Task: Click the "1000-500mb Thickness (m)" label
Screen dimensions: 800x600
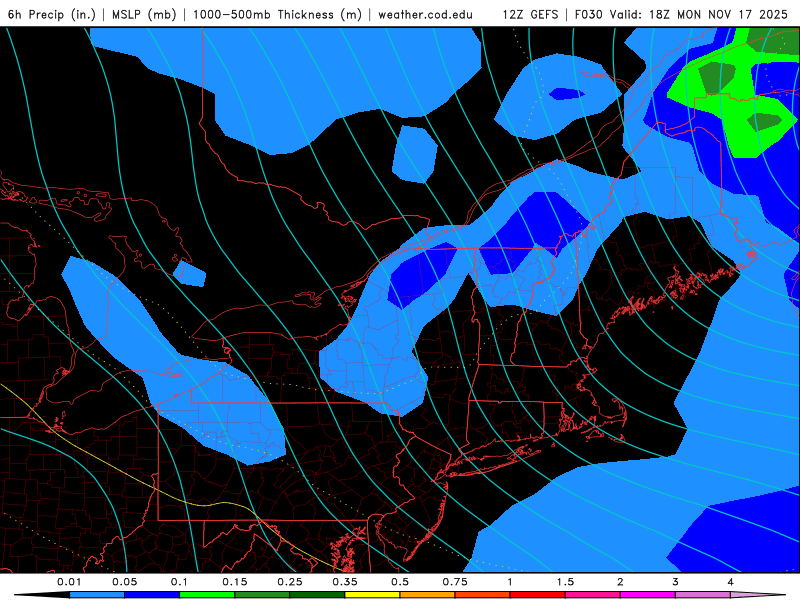Action: coord(277,14)
